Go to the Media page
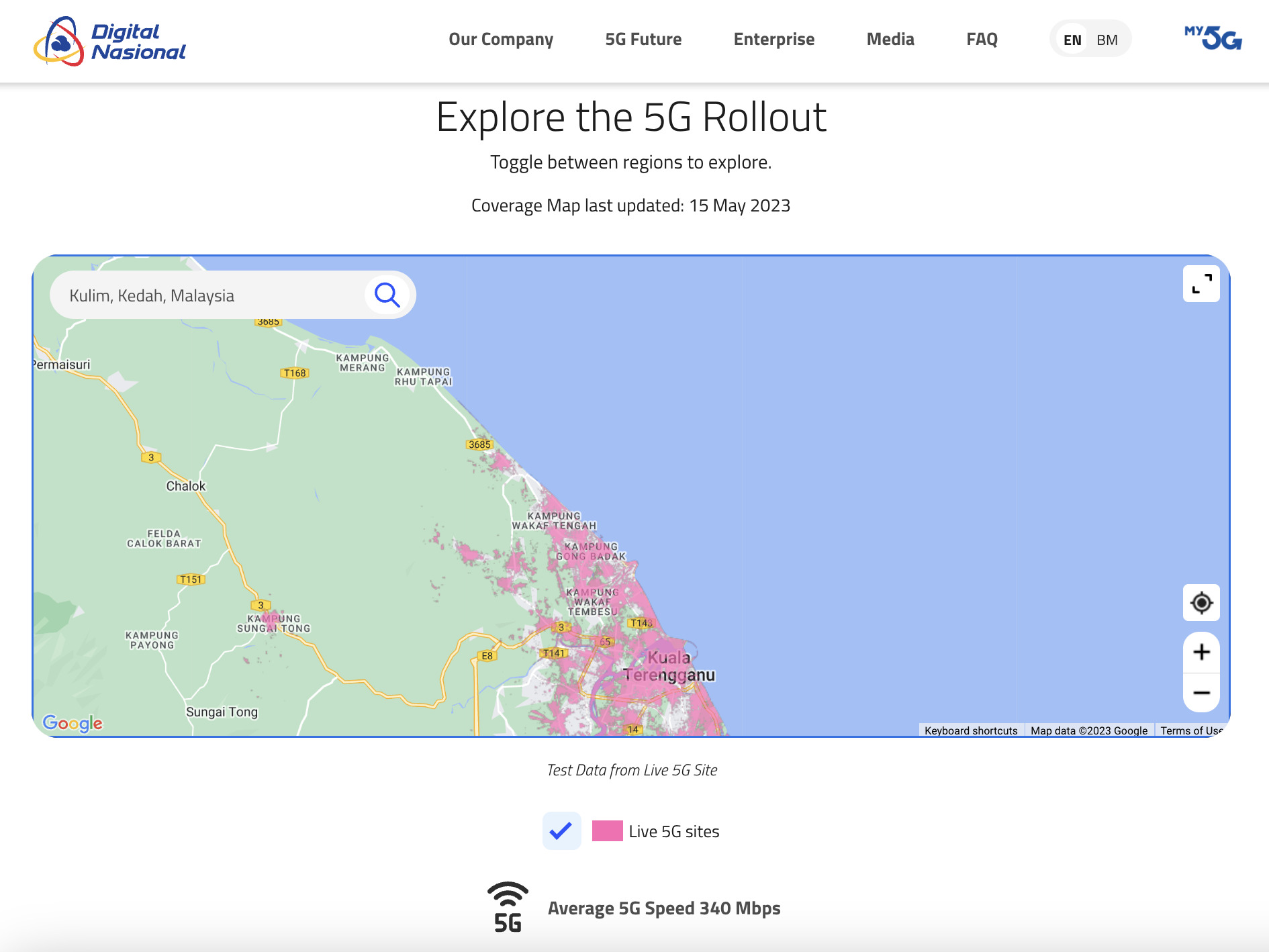This screenshot has width=1269, height=952. 890,40
